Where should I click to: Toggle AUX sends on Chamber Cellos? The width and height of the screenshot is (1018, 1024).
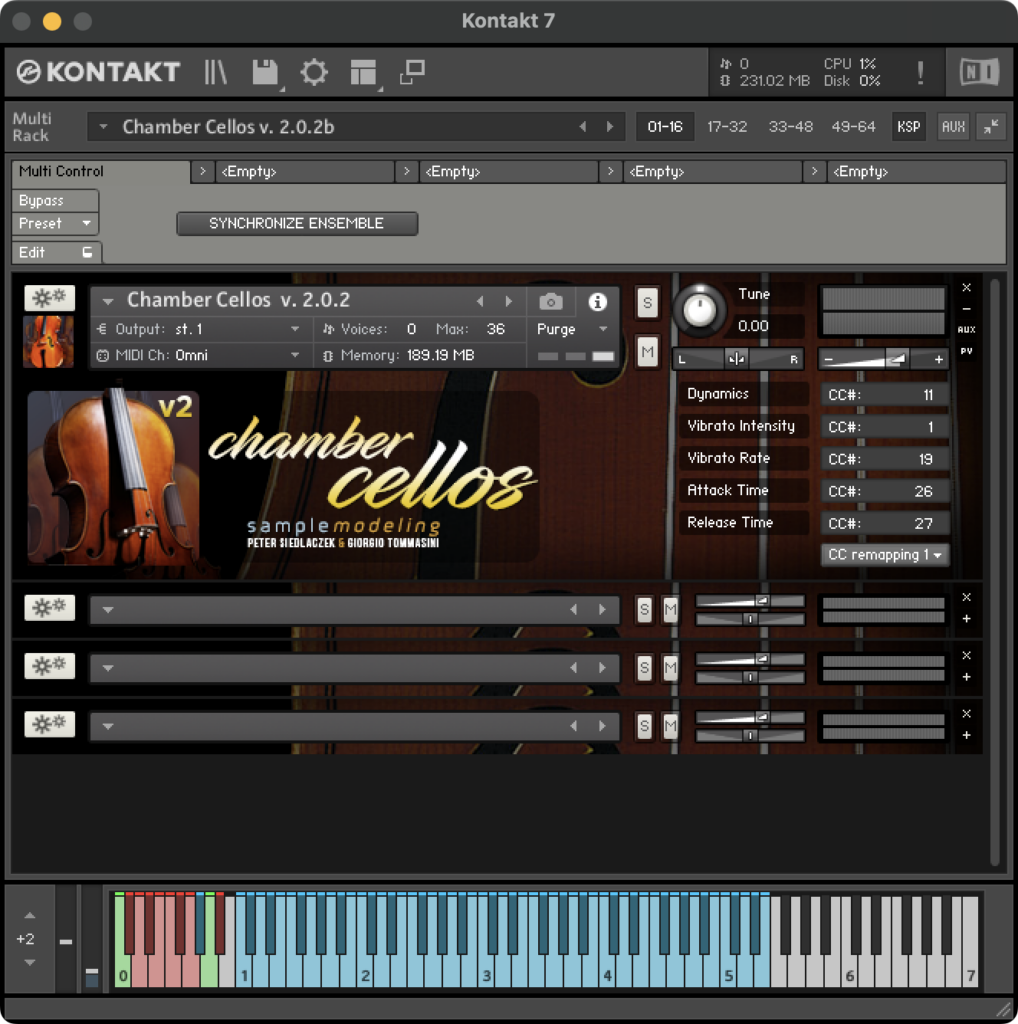(966, 329)
